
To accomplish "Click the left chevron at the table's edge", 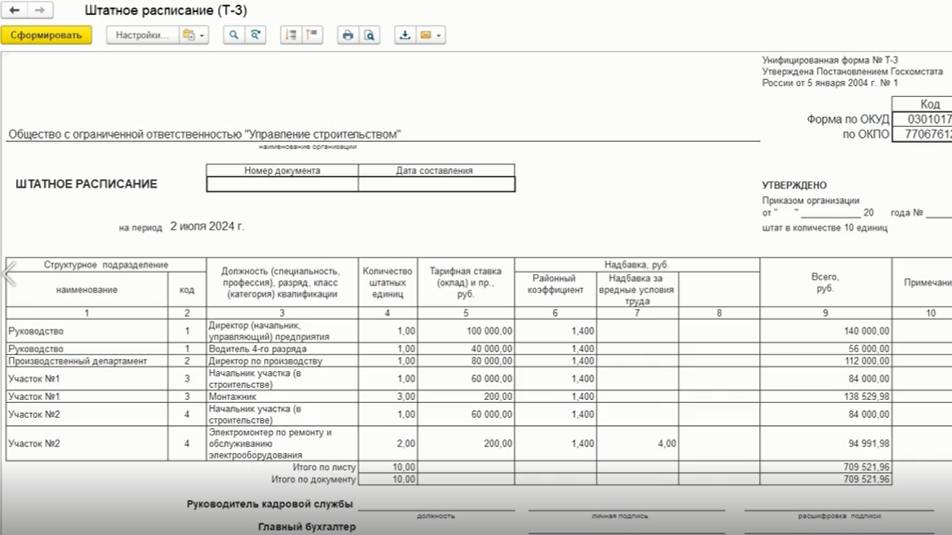I will click(9, 274).
